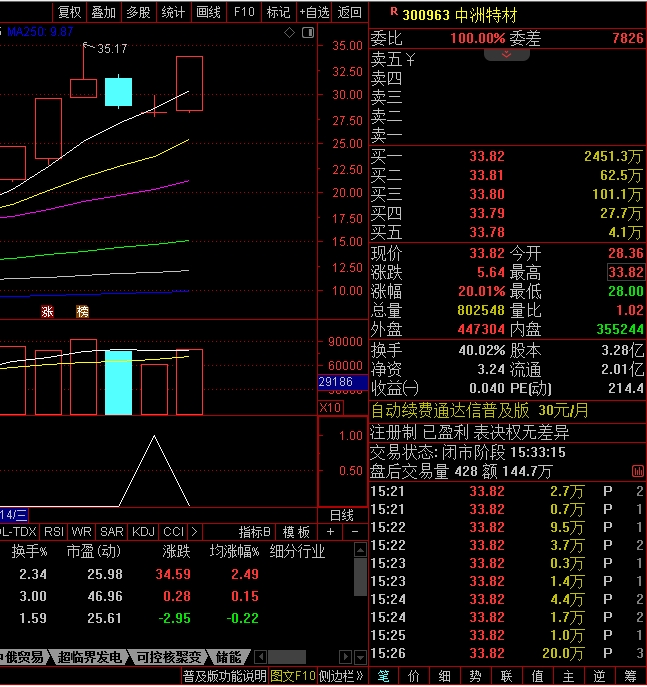This screenshot has height=687, width=647.
Task: Sort by 换手% column header
Action: (x=29, y=551)
